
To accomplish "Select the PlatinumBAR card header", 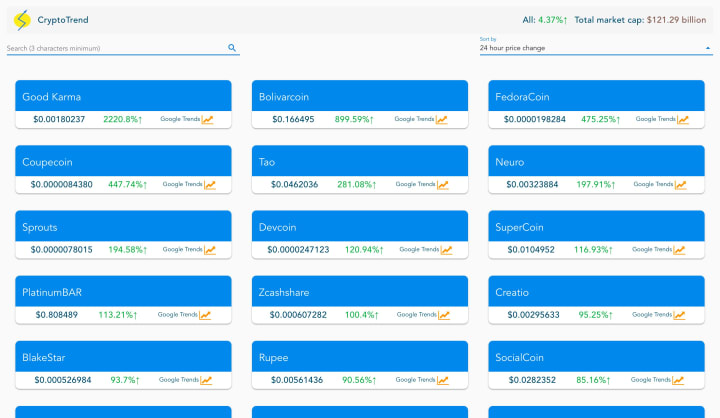I will 123,292.
